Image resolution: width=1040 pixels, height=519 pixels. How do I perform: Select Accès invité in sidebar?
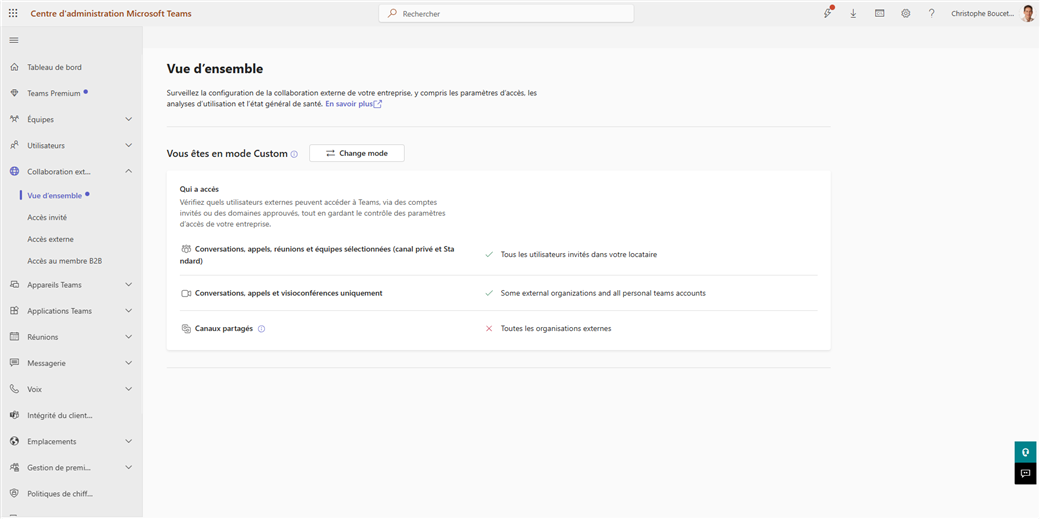(x=47, y=217)
